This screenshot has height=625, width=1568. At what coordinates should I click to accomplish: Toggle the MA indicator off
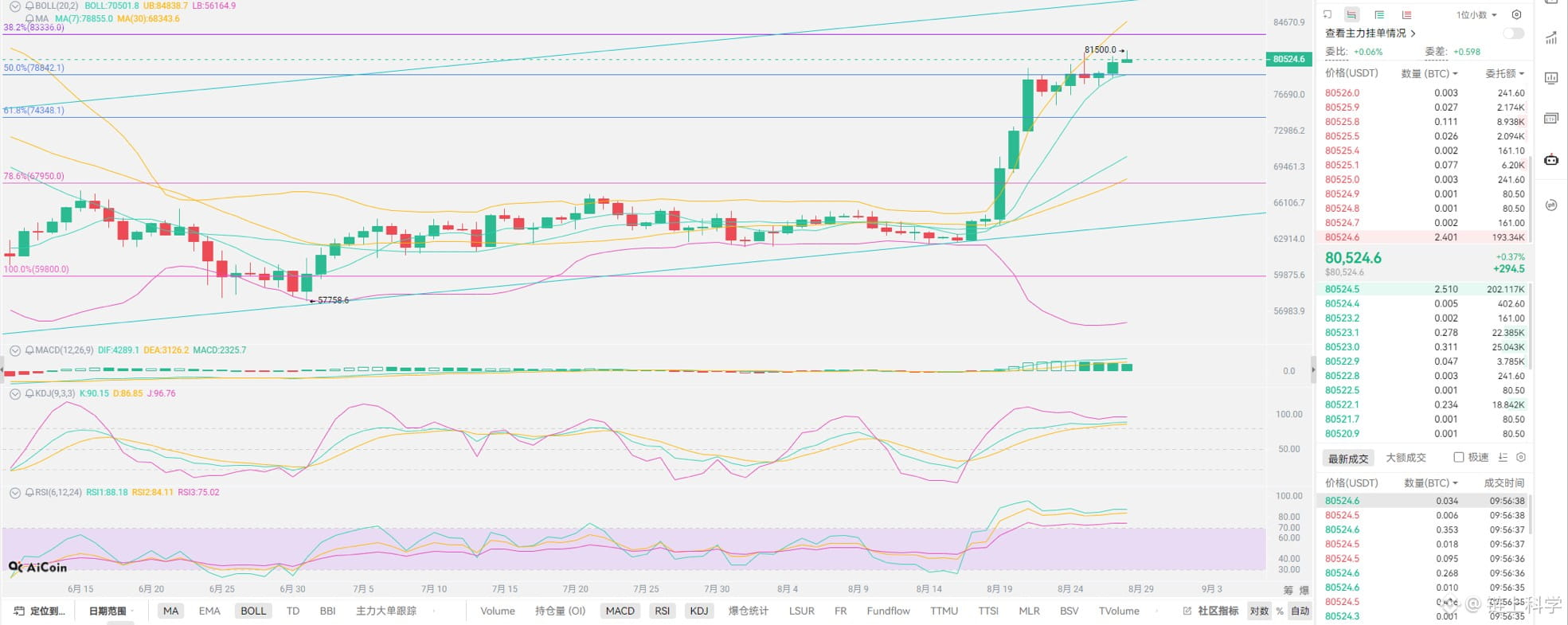[x=170, y=611]
